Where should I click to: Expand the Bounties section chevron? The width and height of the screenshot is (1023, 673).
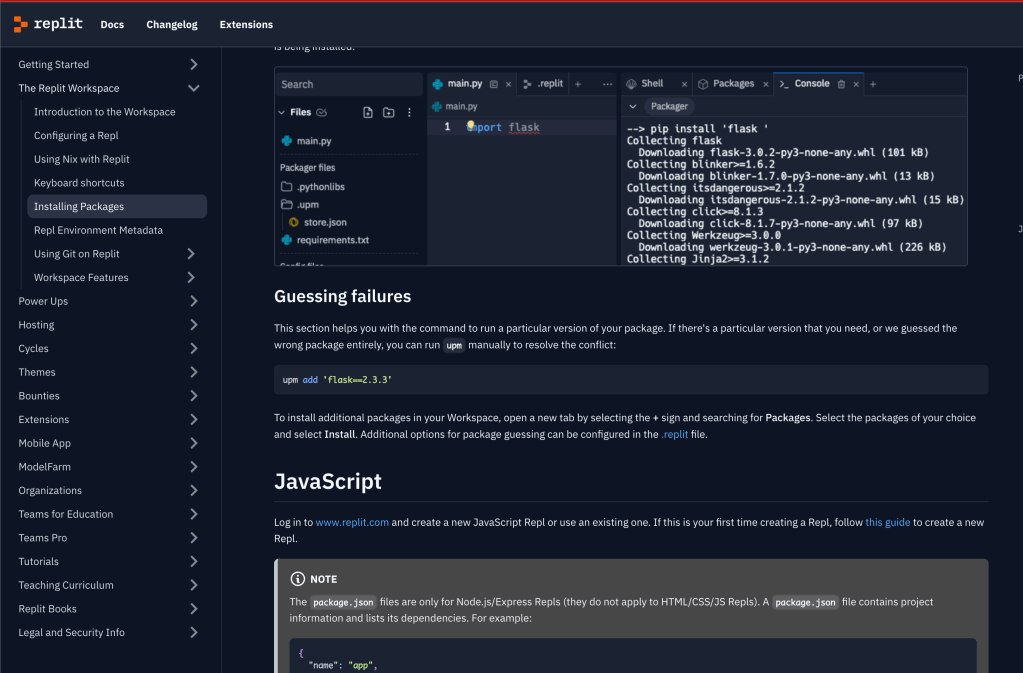click(194, 396)
